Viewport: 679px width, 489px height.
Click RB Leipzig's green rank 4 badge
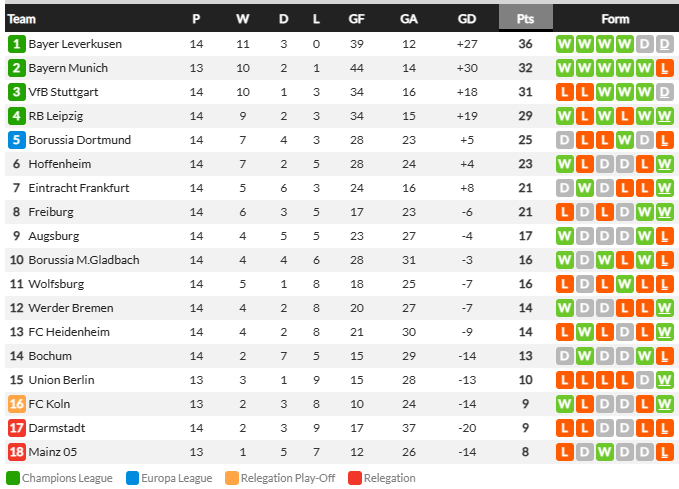(16, 116)
